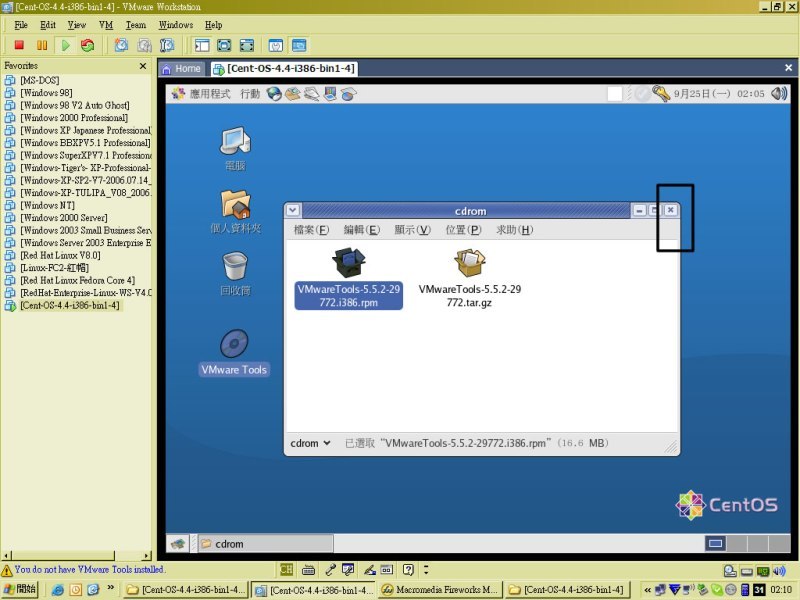Click the greyed Revert to snapshot icon
The width and height of the screenshot is (800, 600).
tap(144, 45)
